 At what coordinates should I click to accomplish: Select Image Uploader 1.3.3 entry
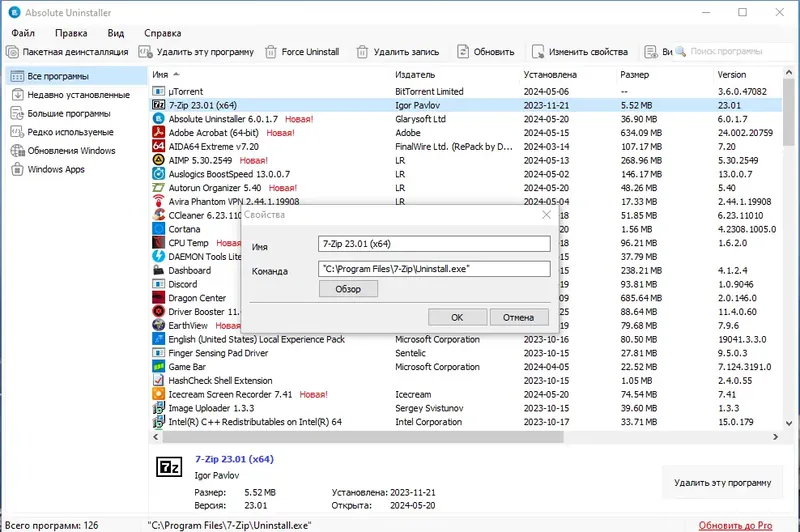pos(211,408)
